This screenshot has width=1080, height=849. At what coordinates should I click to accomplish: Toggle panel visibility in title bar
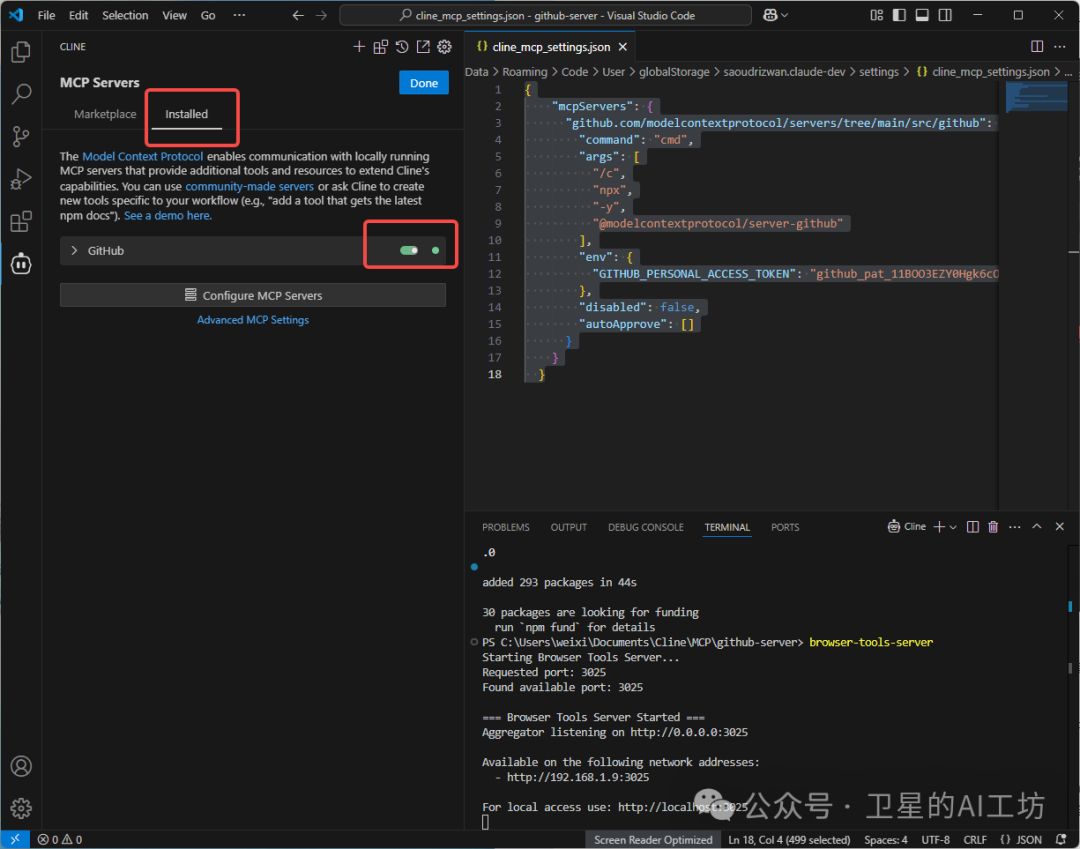(922, 15)
